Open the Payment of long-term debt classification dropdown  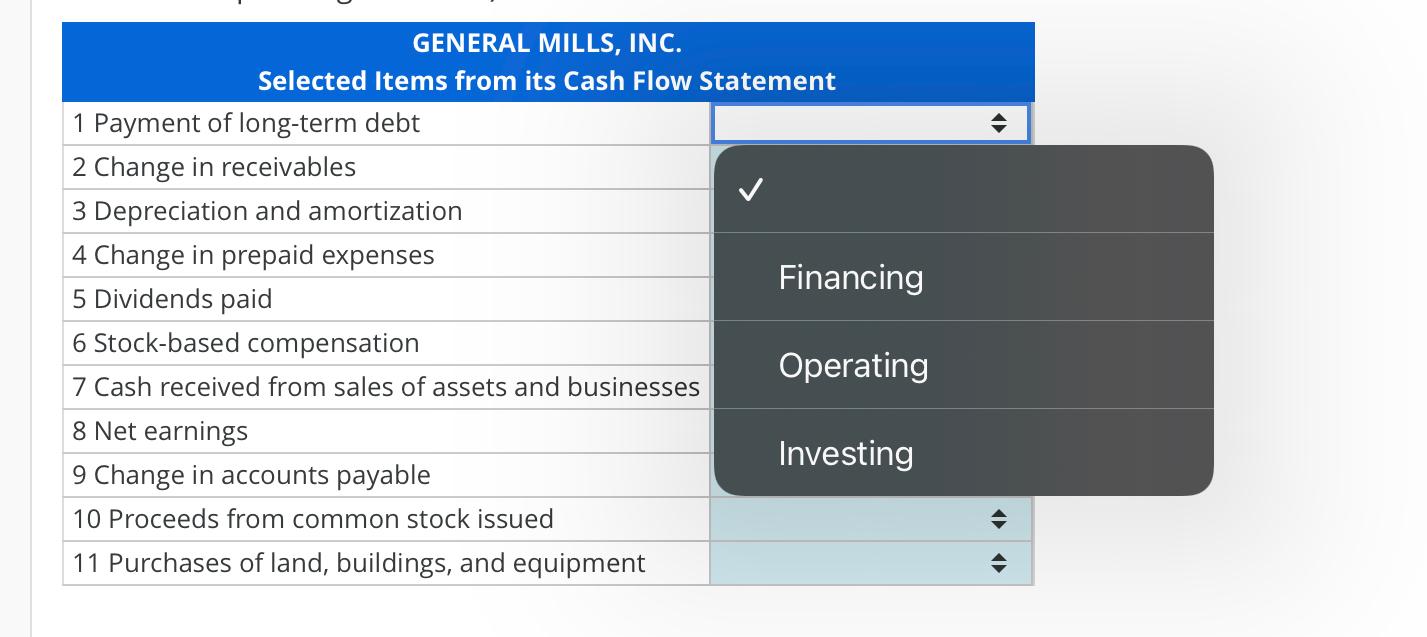click(870, 123)
